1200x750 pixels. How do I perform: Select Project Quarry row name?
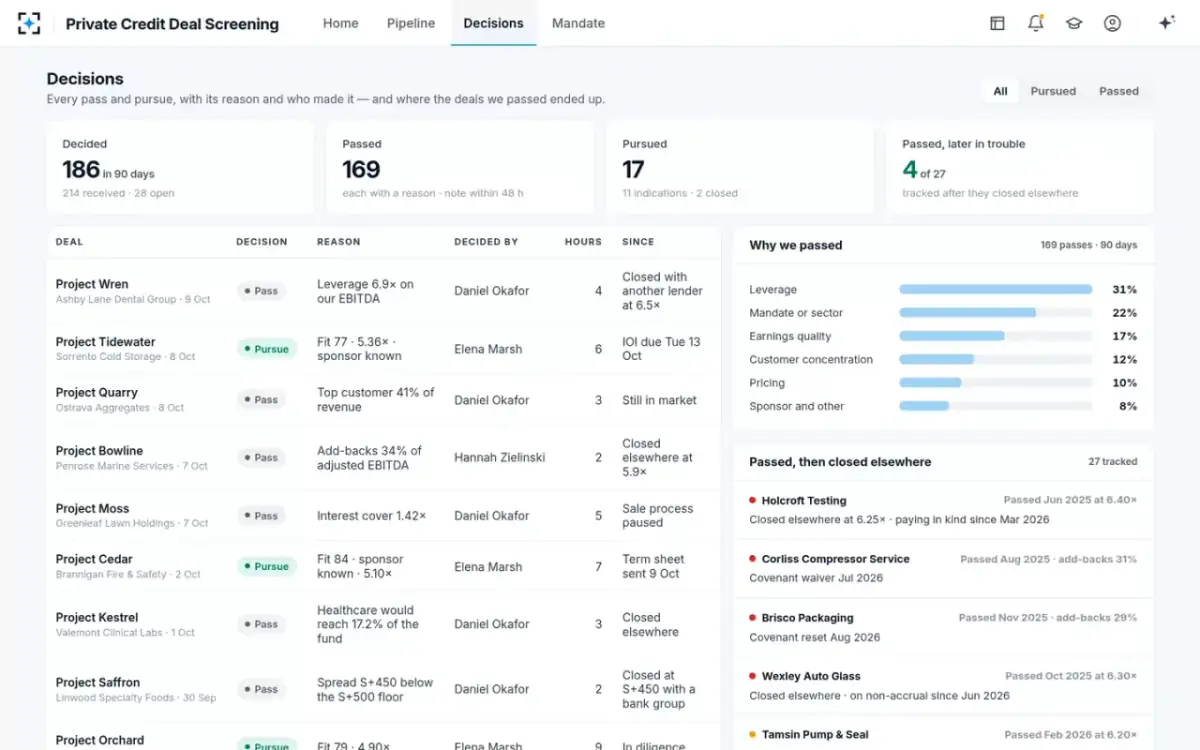coord(97,393)
